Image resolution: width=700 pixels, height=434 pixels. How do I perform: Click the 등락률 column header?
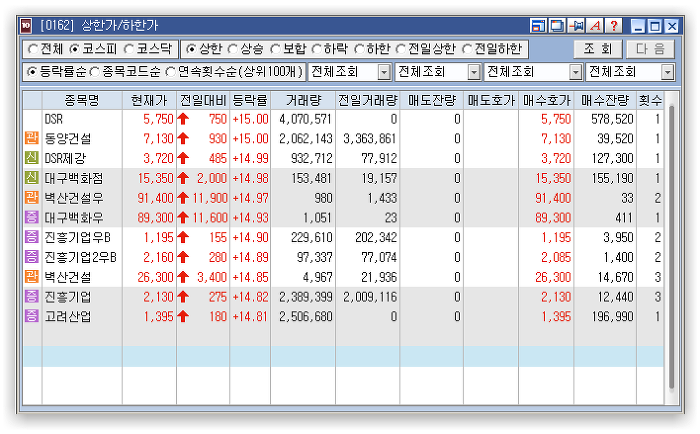250,100
